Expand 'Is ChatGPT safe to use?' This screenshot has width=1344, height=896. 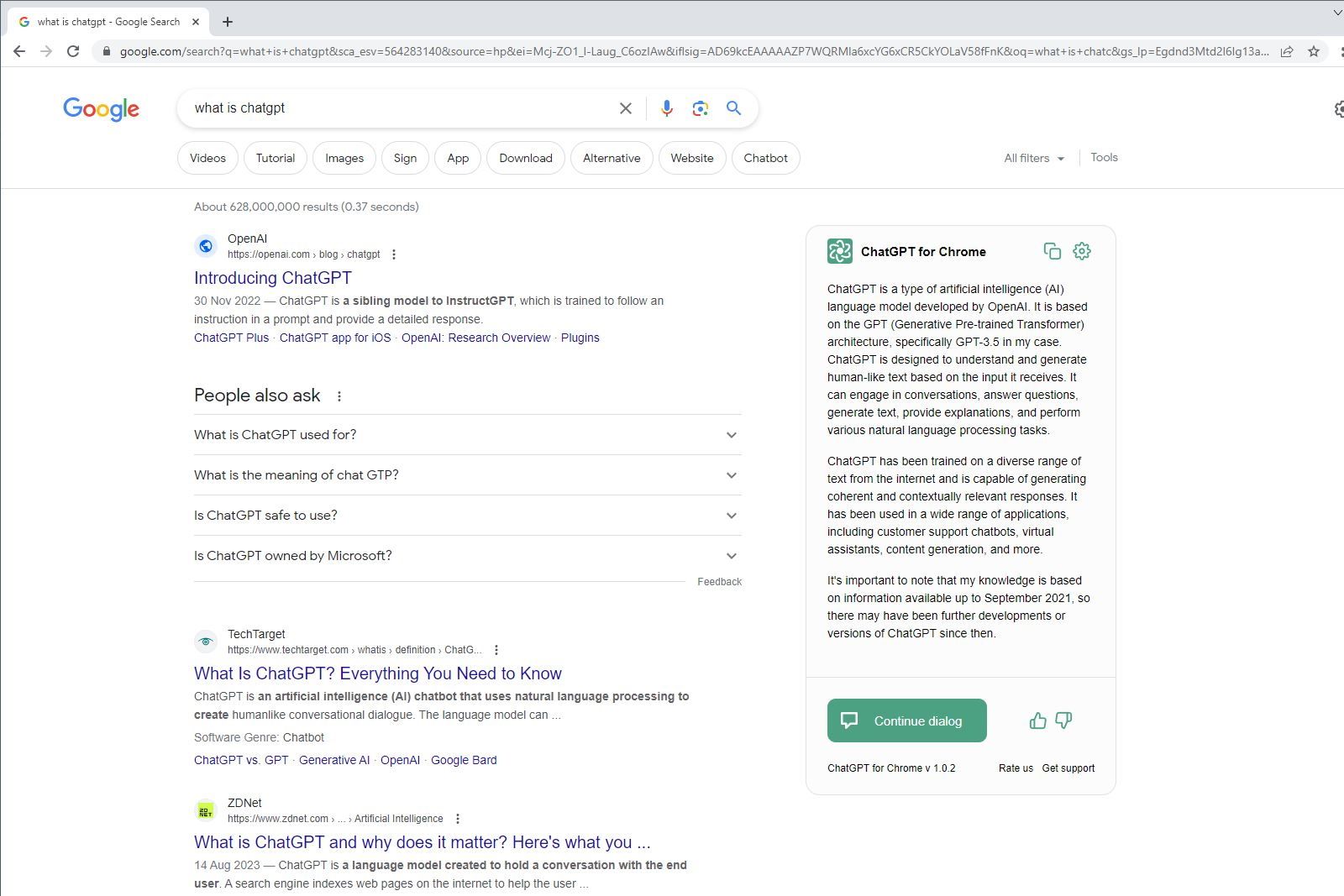467,516
